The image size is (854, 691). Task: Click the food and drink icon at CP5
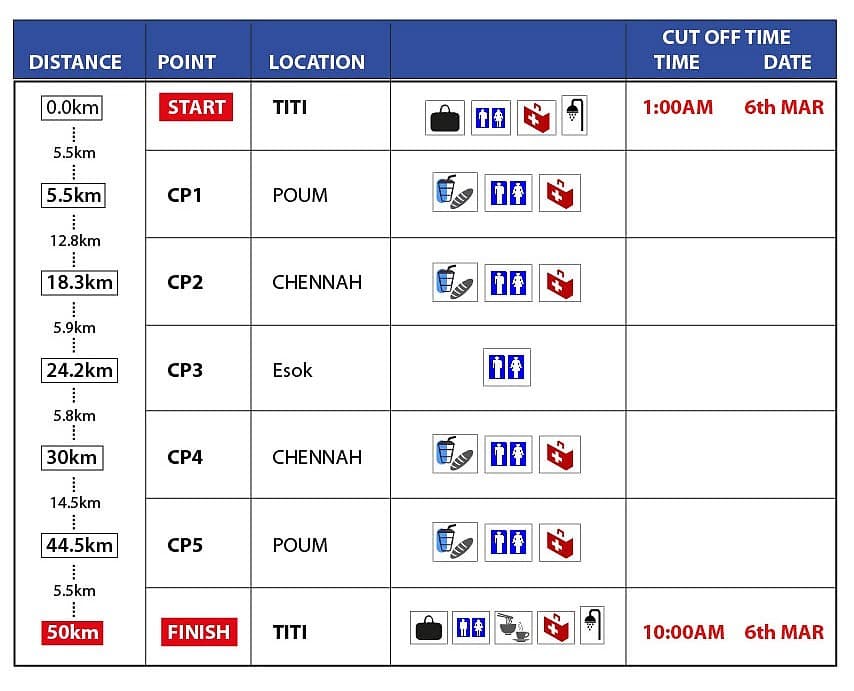click(455, 542)
